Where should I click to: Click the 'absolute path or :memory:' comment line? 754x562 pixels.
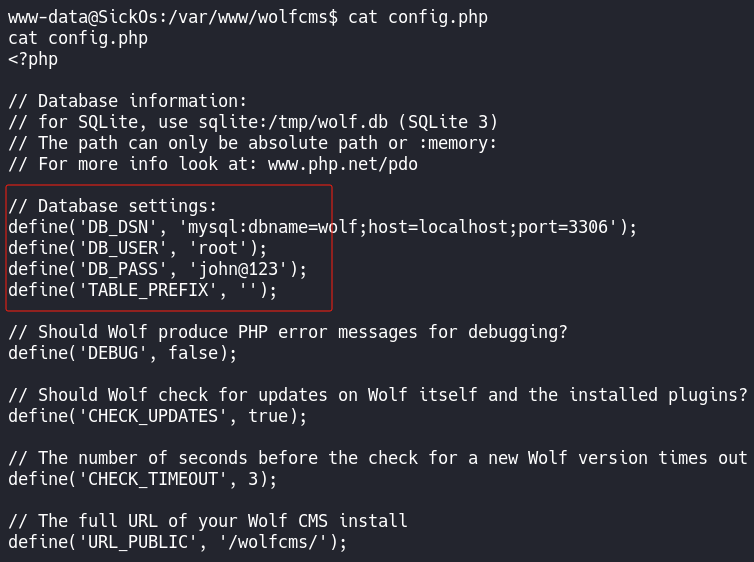point(253,143)
